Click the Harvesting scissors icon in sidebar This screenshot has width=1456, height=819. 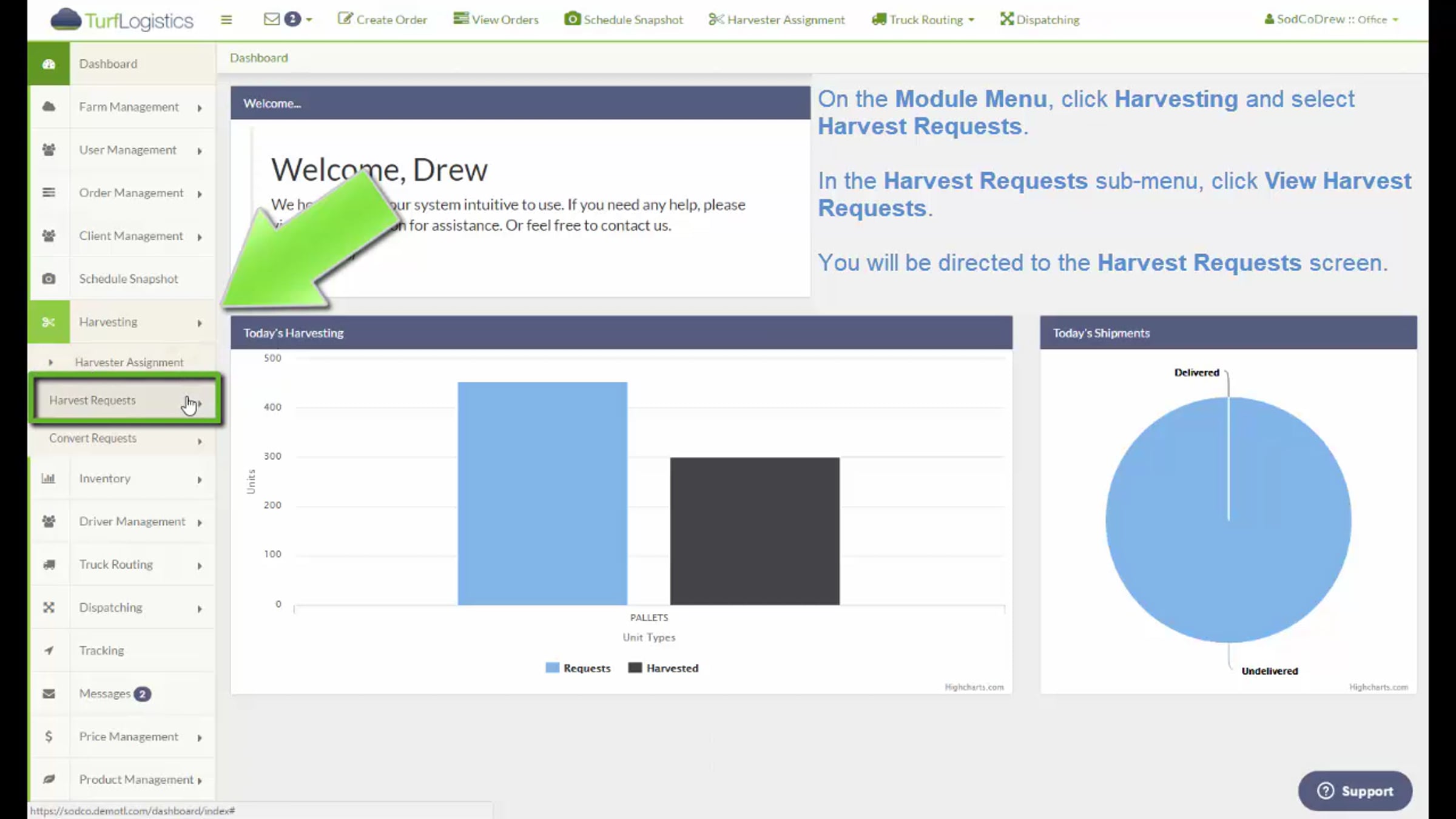49,322
